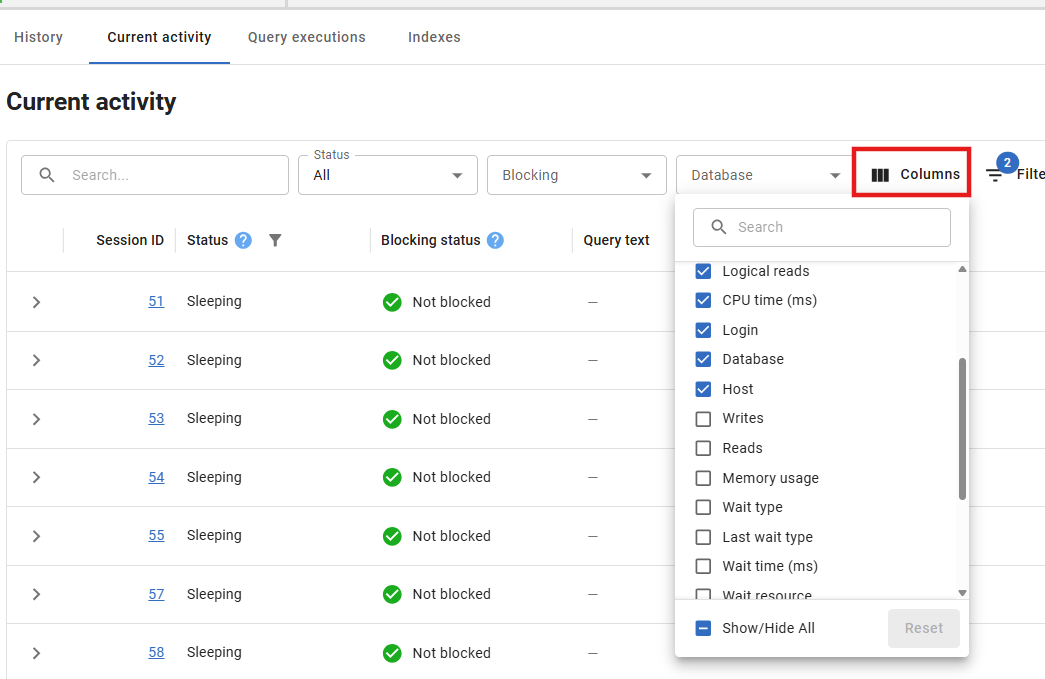Uncheck the Logical reads column checkbox
1045x679 pixels.
703,271
